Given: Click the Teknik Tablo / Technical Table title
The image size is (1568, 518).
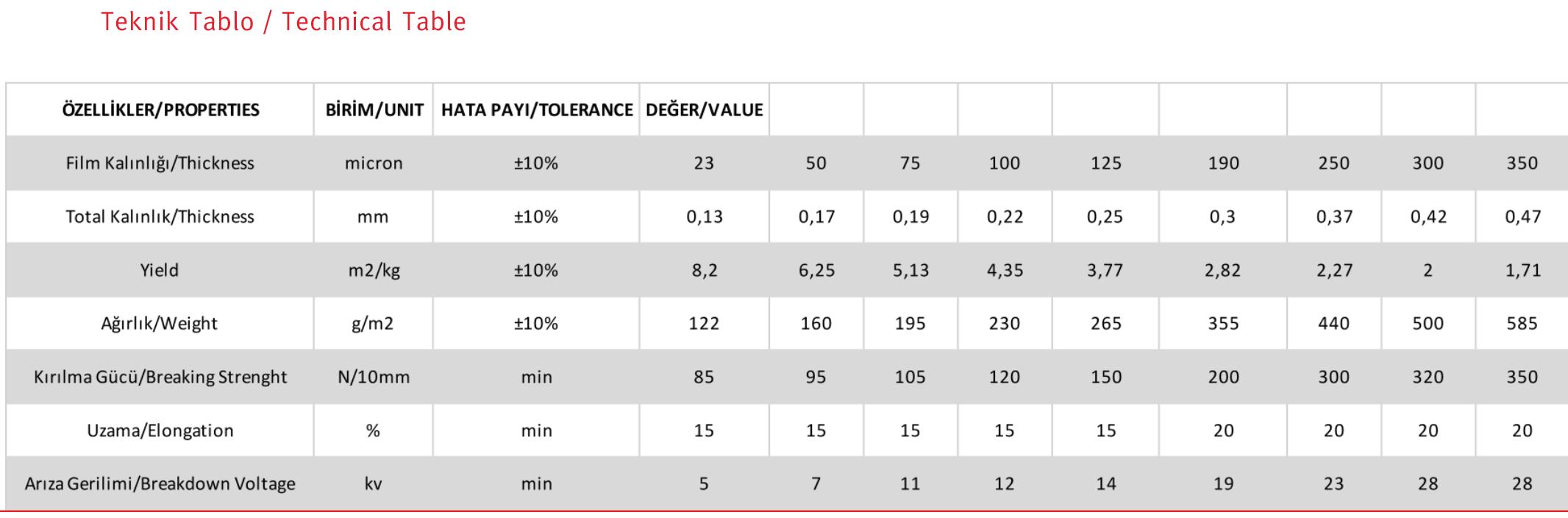Looking at the screenshot, I should coord(283,22).
